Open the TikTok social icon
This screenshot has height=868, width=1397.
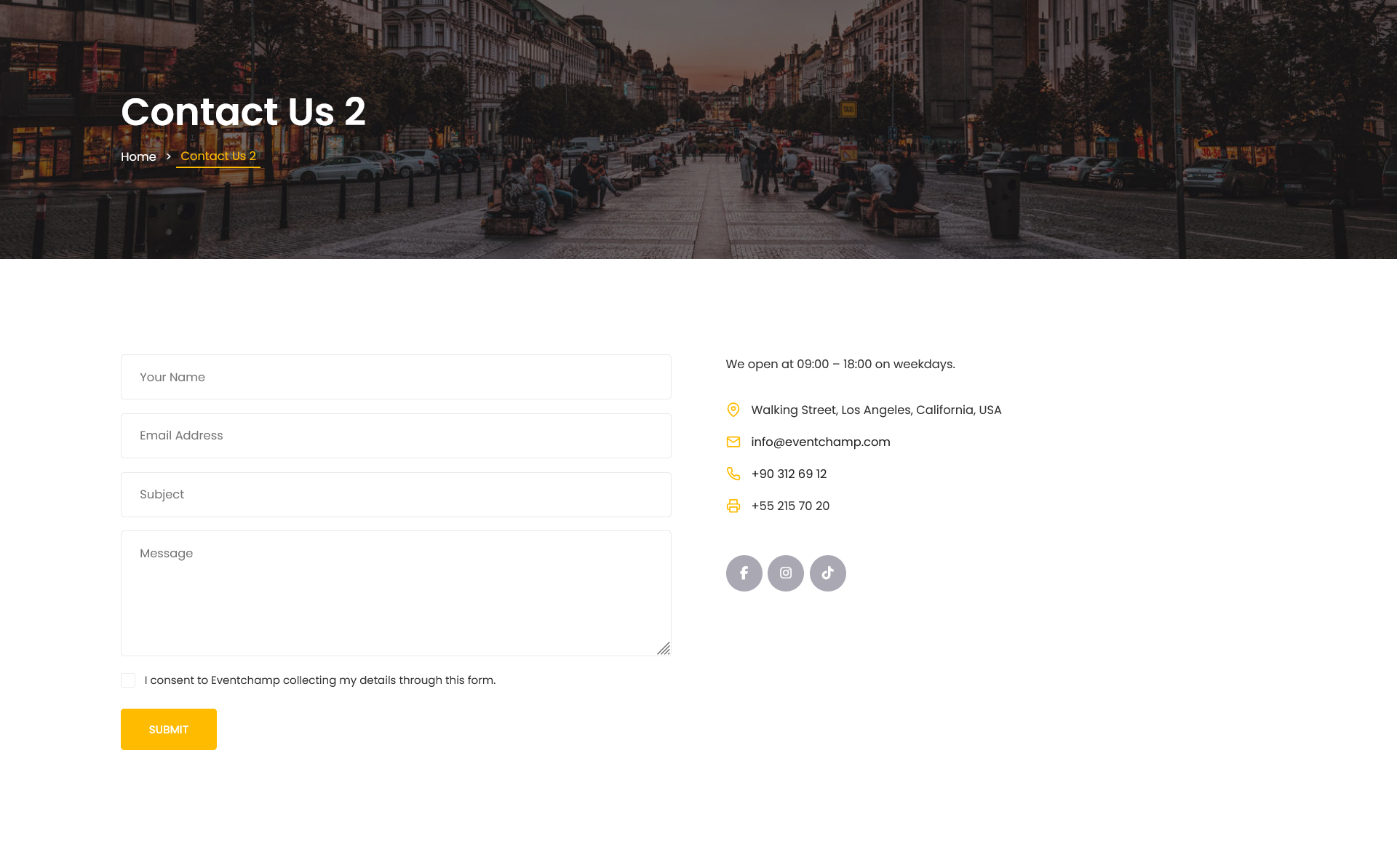828,573
